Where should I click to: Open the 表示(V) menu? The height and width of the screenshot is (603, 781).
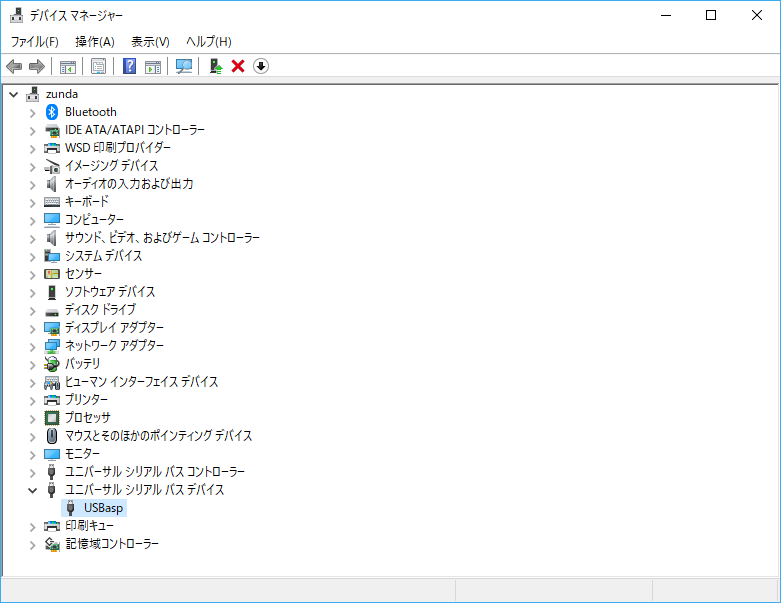pyautogui.click(x=150, y=41)
